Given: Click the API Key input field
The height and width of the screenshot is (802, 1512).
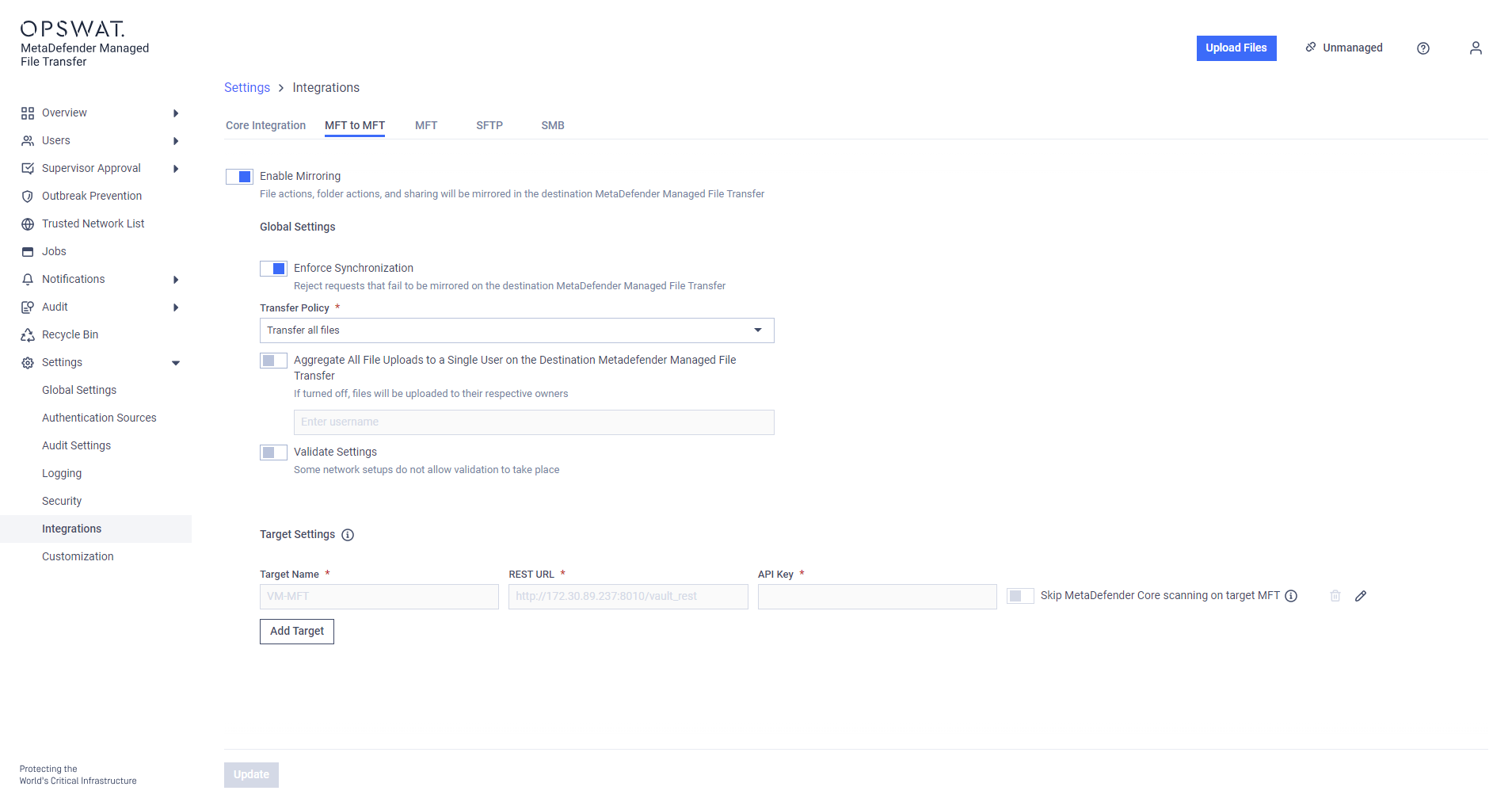Looking at the screenshot, I should pos(878,597).
